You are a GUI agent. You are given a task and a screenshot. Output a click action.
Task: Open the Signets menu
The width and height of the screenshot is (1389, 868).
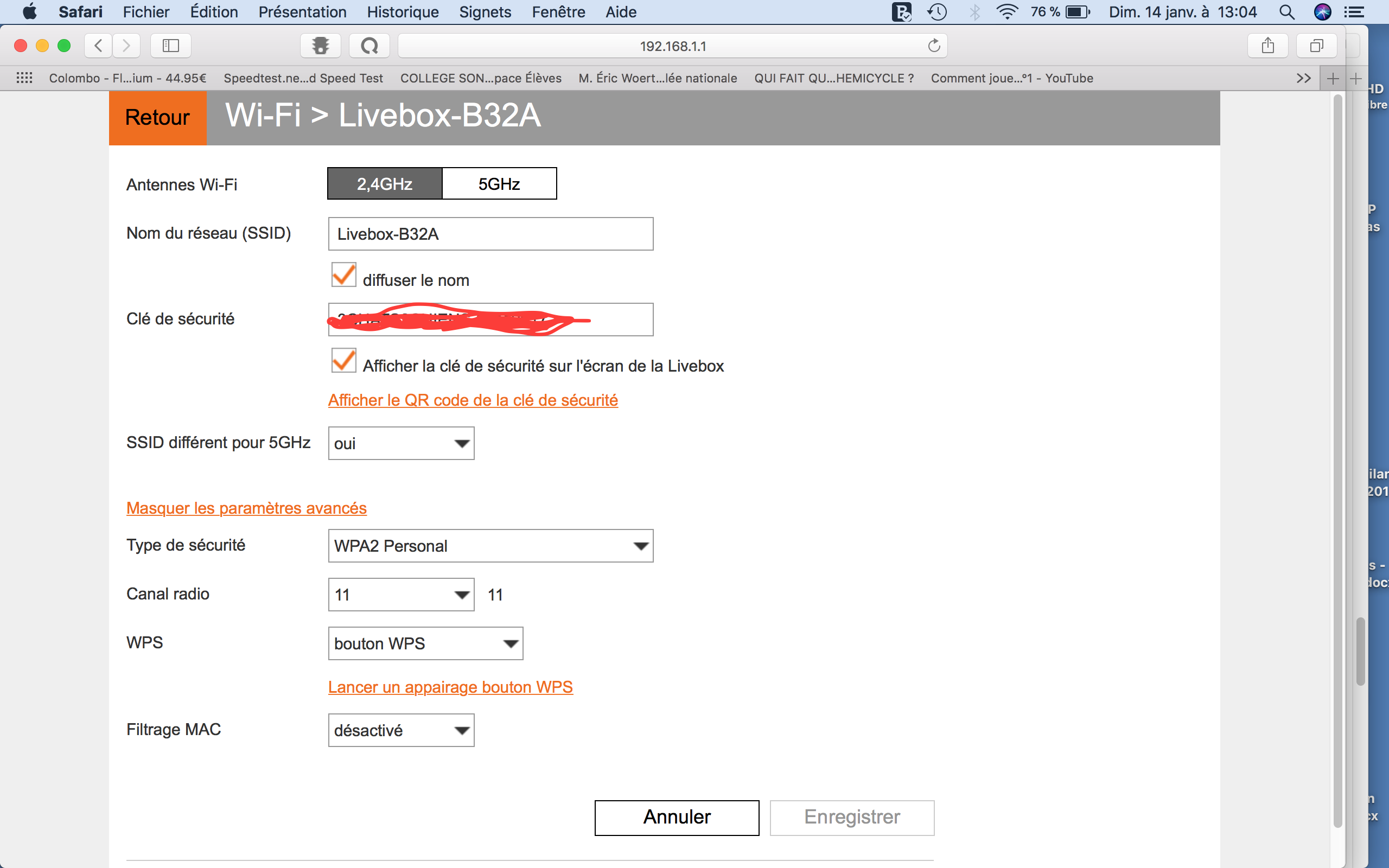tap(485, 12)
